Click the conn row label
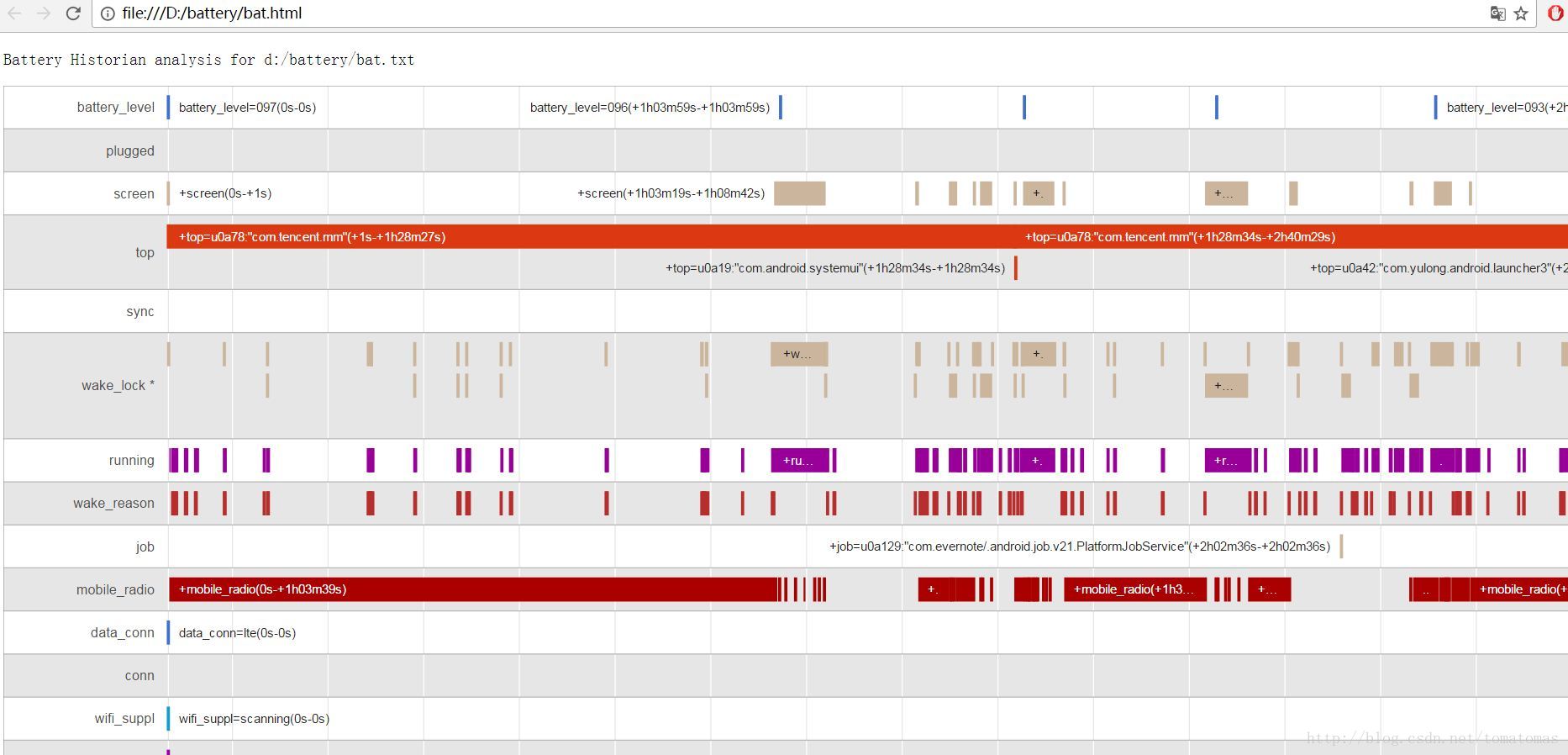This screenshot has width=1568, height=755. coord(139,676)
